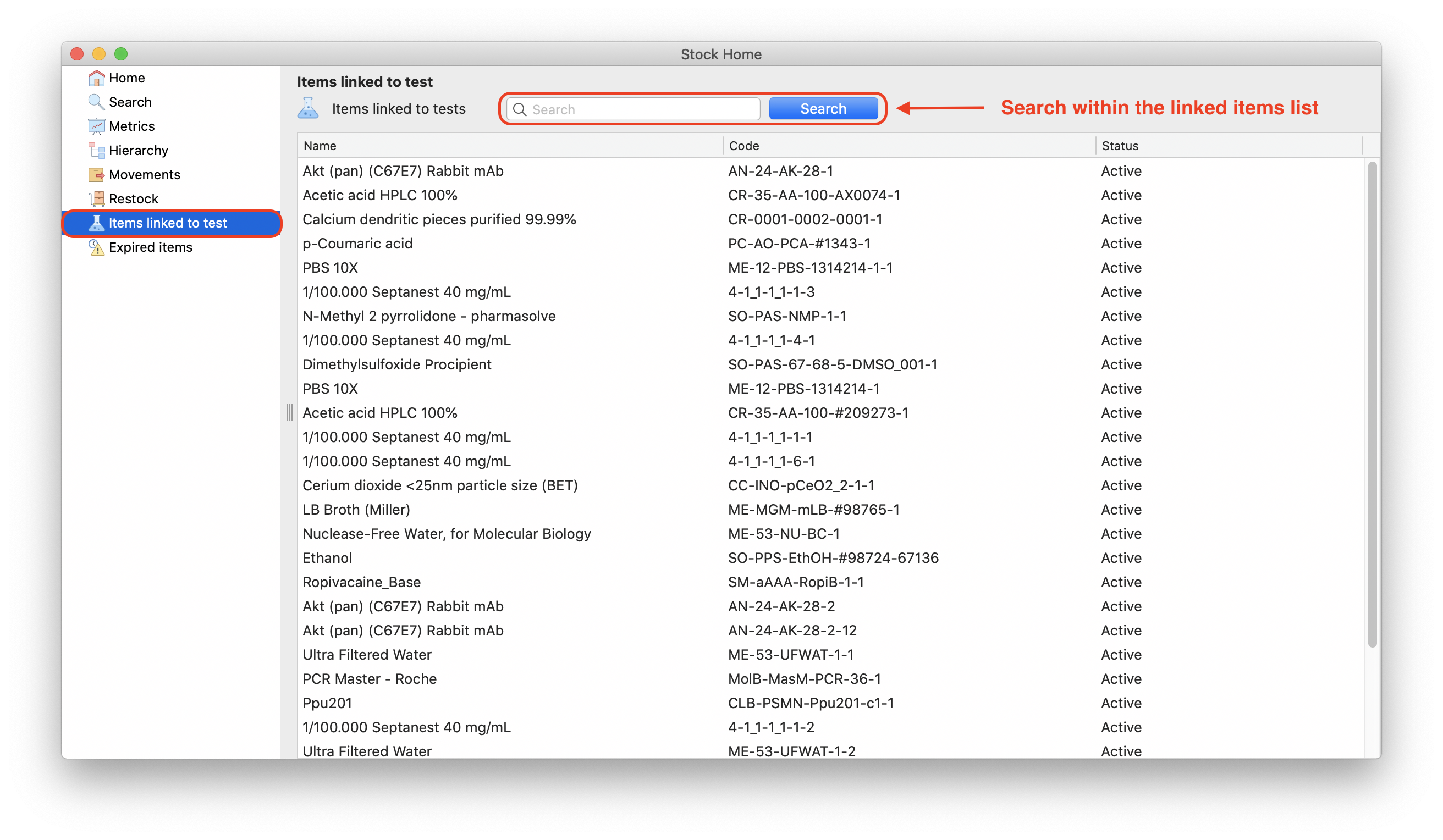This screenshot has width=1443, height=840.
Task: Click code CC-INO-pCeO2_2-1-1
Action: click(x=801, y=485)
